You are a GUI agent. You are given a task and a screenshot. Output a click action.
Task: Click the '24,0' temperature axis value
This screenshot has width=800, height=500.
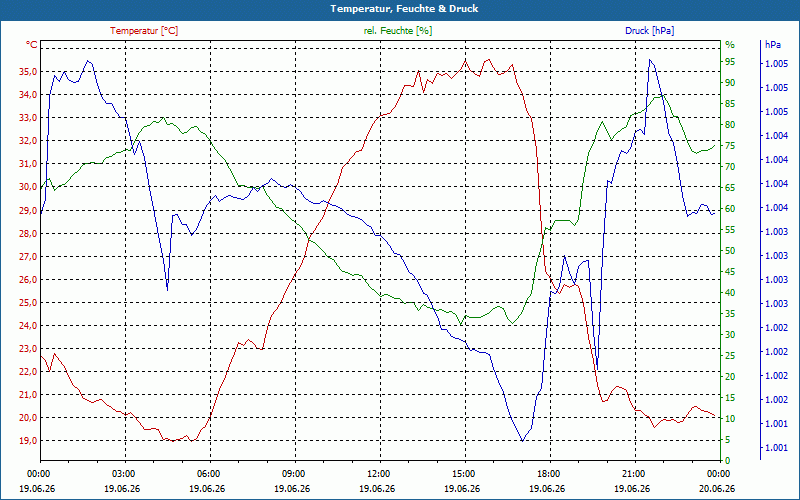pos(28,326)
